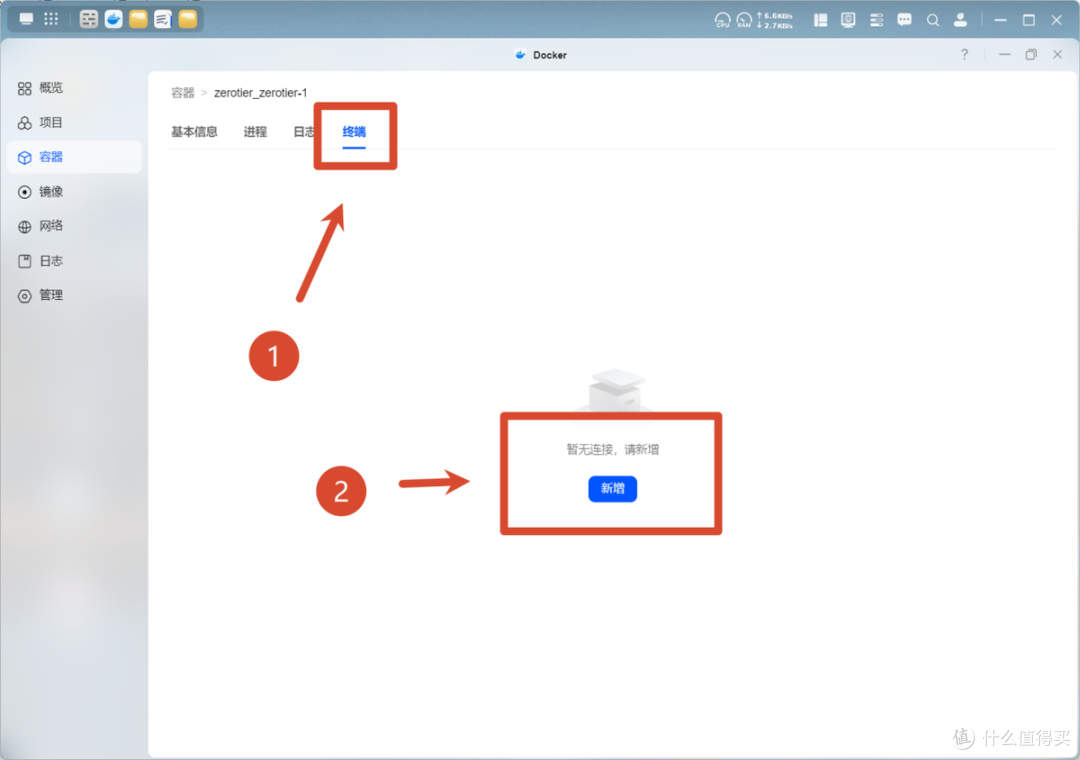Click the Docker window help question mark
The width and height of the screenshot is (1080, 760).
(x=964, y=54)
